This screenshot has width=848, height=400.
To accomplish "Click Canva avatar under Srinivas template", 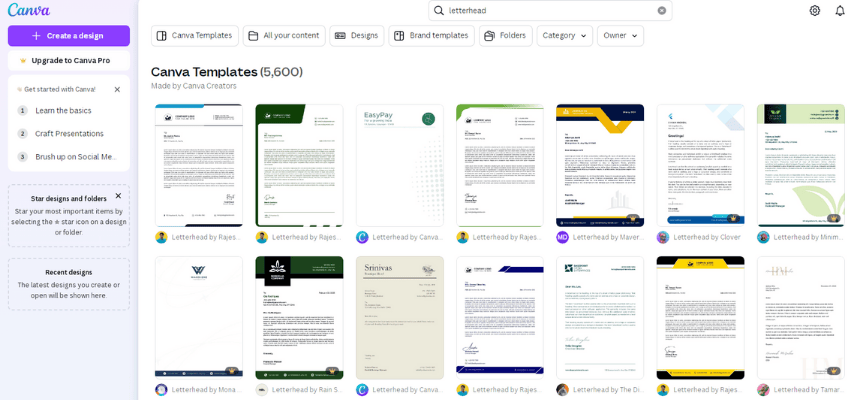I will click(x=362, y=390).
